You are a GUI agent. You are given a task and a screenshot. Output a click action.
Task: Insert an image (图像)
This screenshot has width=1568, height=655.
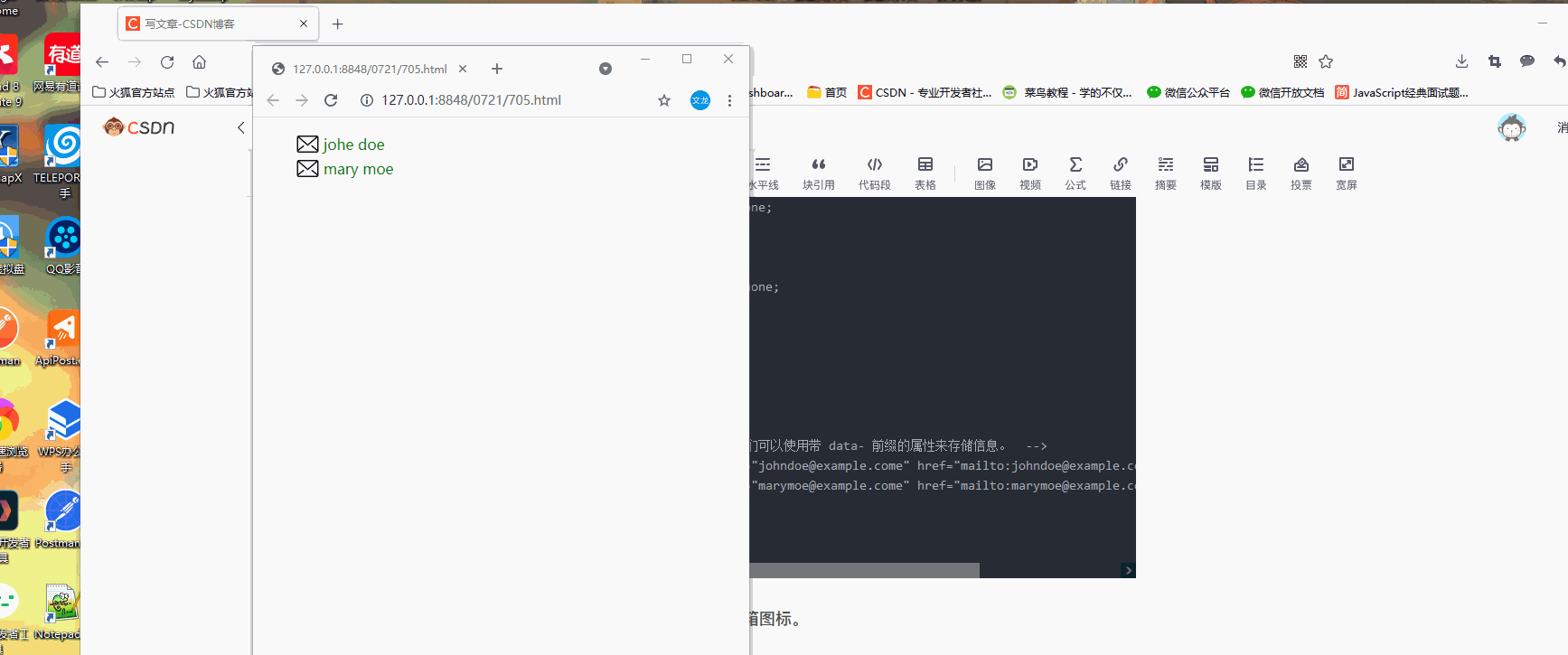[985, 173]
